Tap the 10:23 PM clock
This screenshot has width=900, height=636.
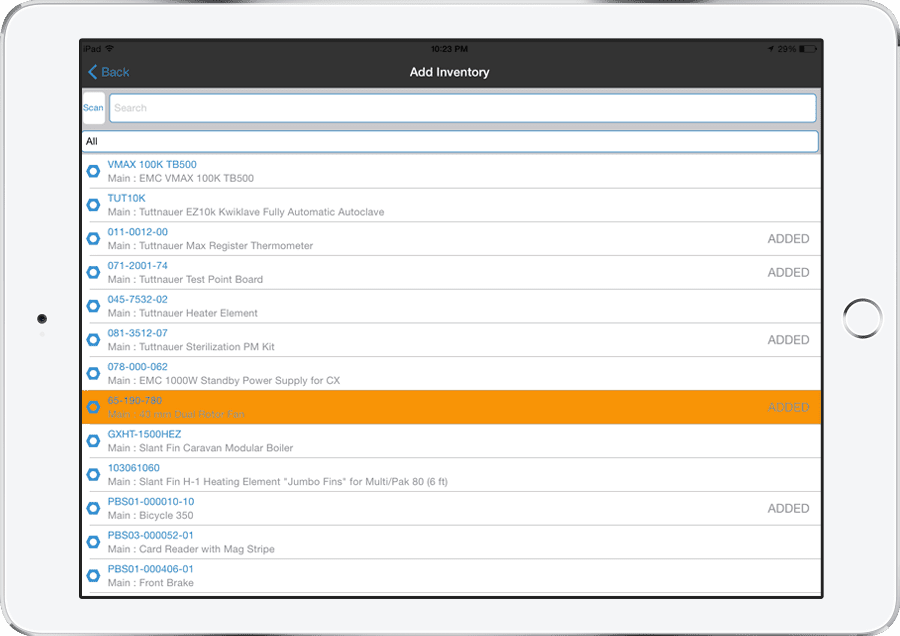click(449, 49)
